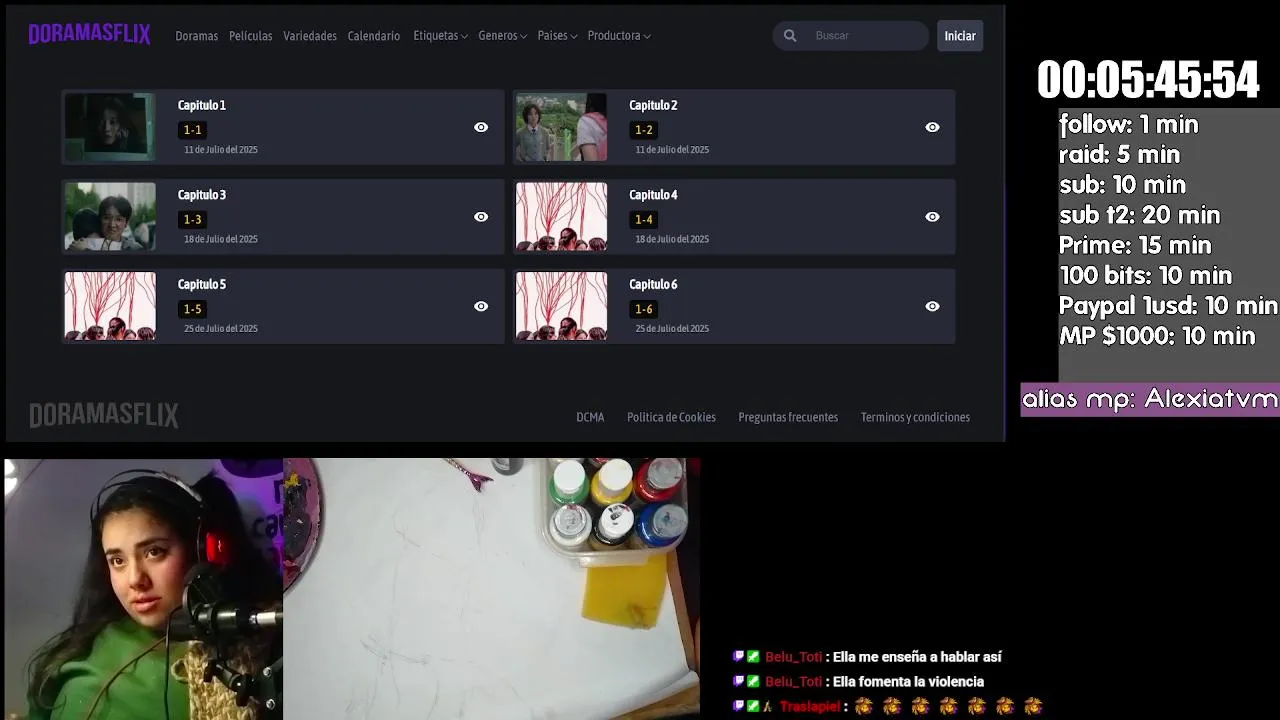Click the Capitulo 6 title
This screenshot has width=1280, height=720.
pos(653,284)
